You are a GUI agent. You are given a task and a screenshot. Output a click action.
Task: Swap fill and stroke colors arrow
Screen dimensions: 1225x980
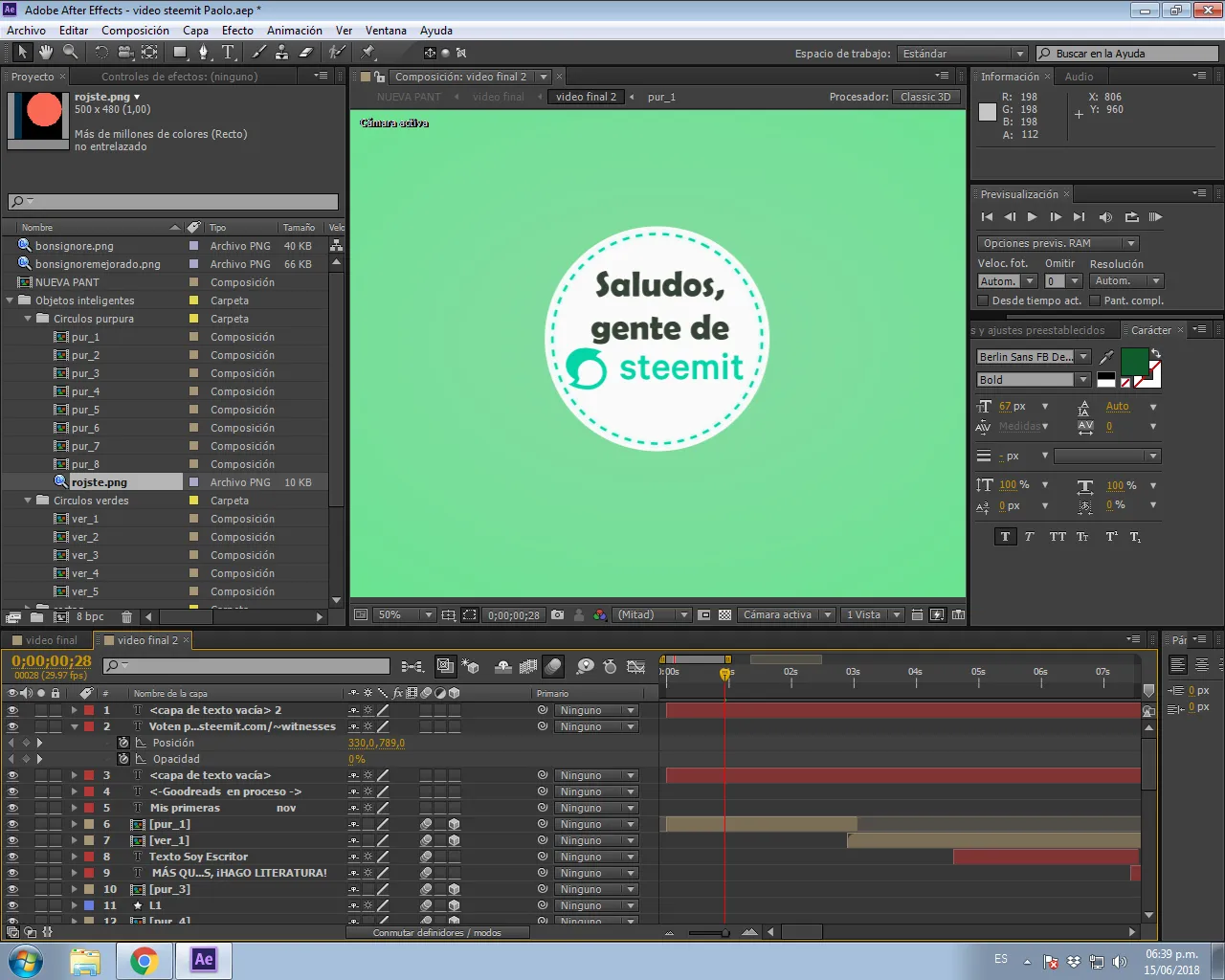(1155, 353)
